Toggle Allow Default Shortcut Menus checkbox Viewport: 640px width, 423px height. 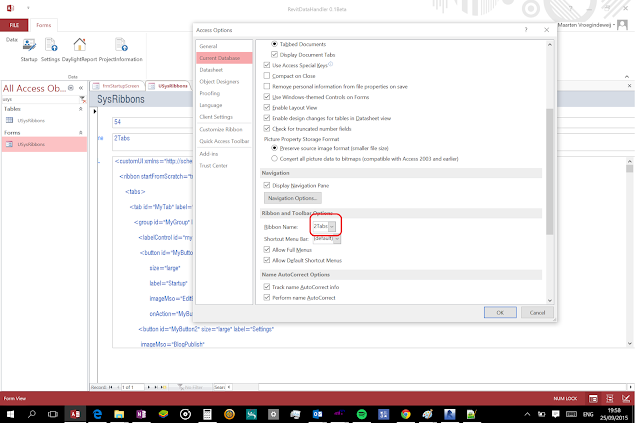point(267,260)
